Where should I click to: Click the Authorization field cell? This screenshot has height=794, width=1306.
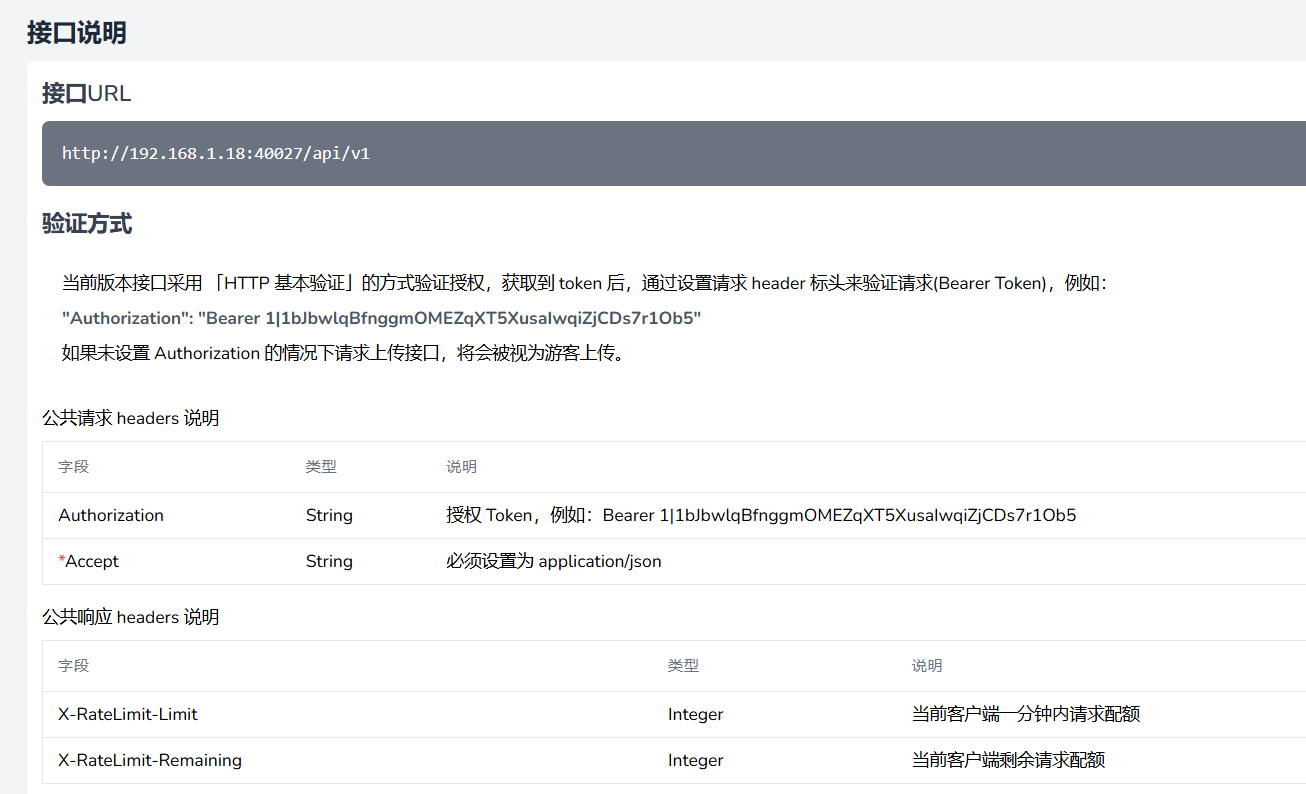tap(111, 515)
